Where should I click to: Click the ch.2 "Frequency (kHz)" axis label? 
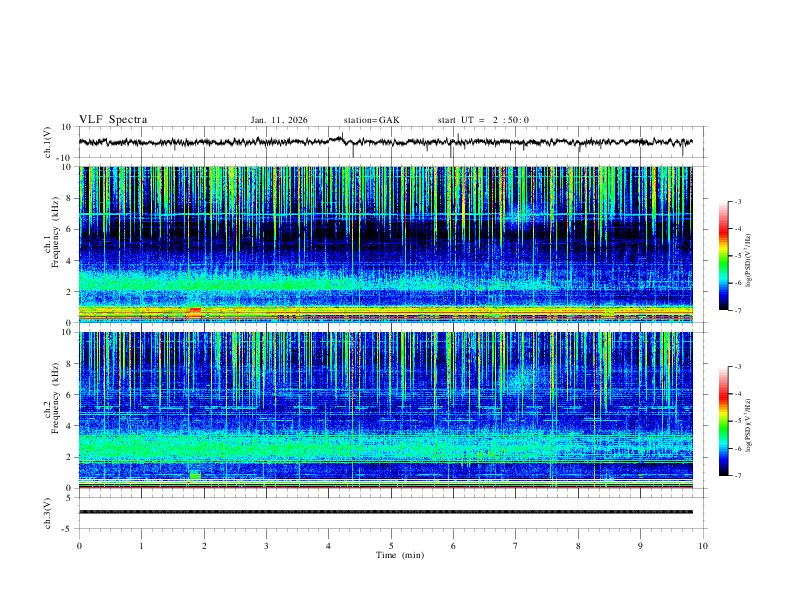(x=56, y=398)
